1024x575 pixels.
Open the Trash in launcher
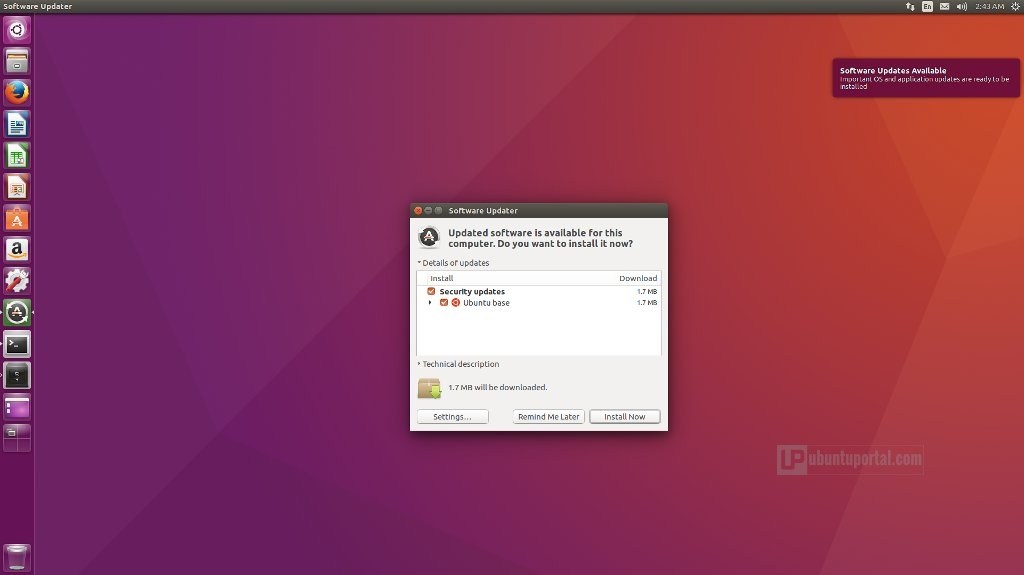(x=17, y=557)
